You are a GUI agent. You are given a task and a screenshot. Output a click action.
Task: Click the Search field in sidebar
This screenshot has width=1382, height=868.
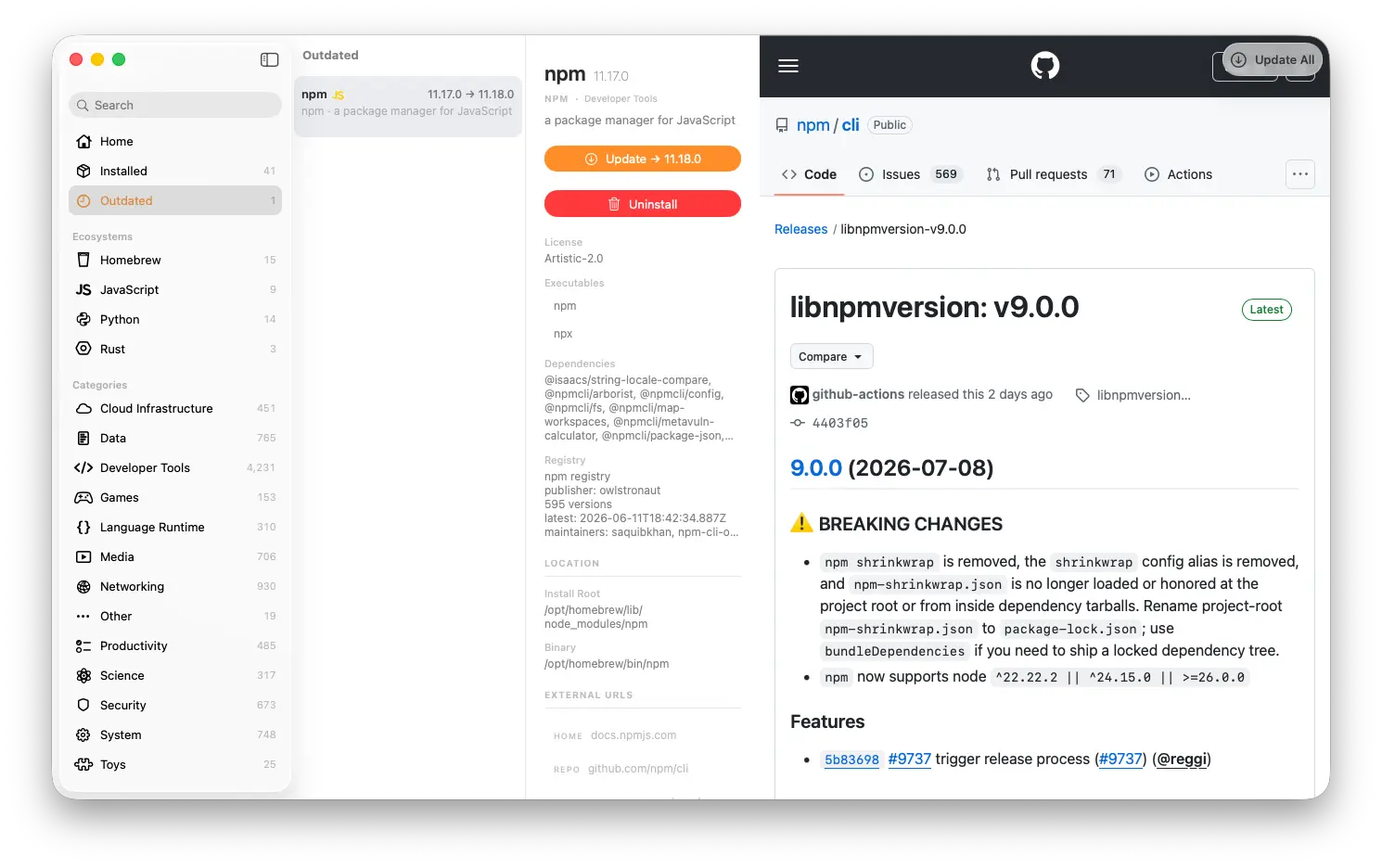pos(175,105)
